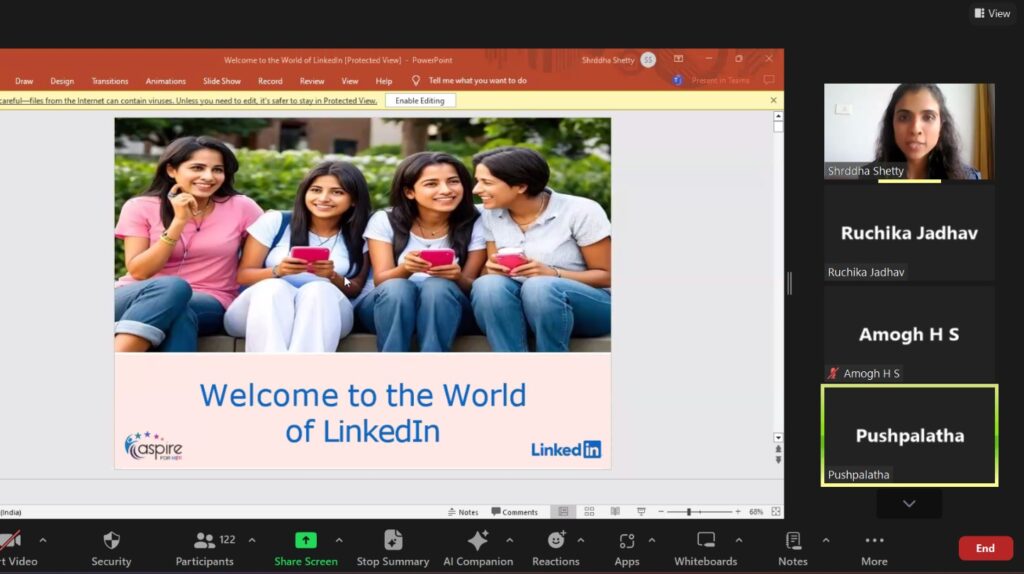The width and height of the screenshot is (1024, 574).
Task: Show more participants with the down chevron
Action: [909, 504]
